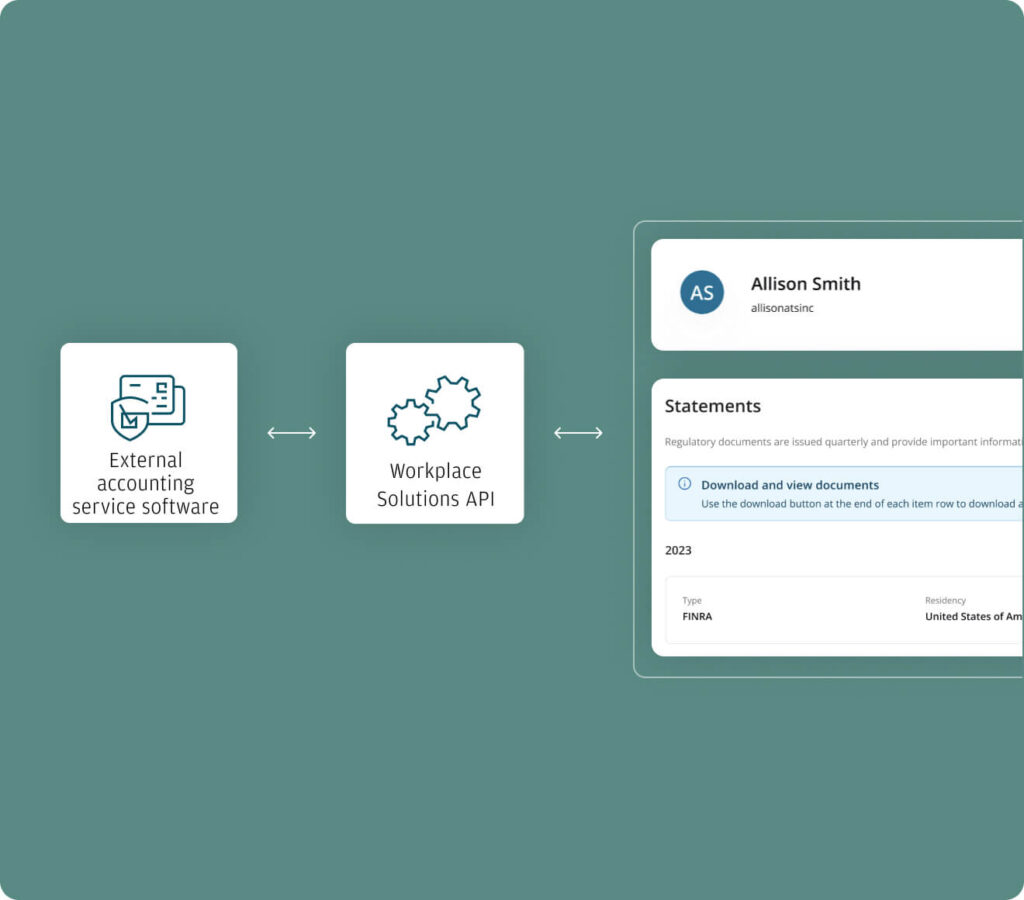Click the allisonatsinc username
The image size is (1024, 900).
point(782,308)
